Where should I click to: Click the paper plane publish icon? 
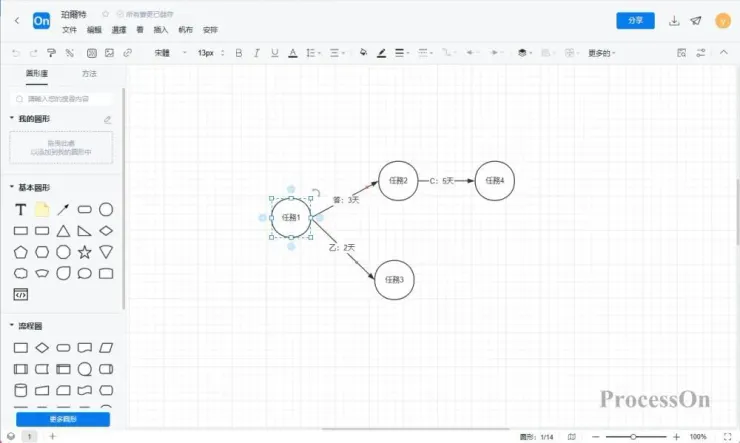point(696,21)
